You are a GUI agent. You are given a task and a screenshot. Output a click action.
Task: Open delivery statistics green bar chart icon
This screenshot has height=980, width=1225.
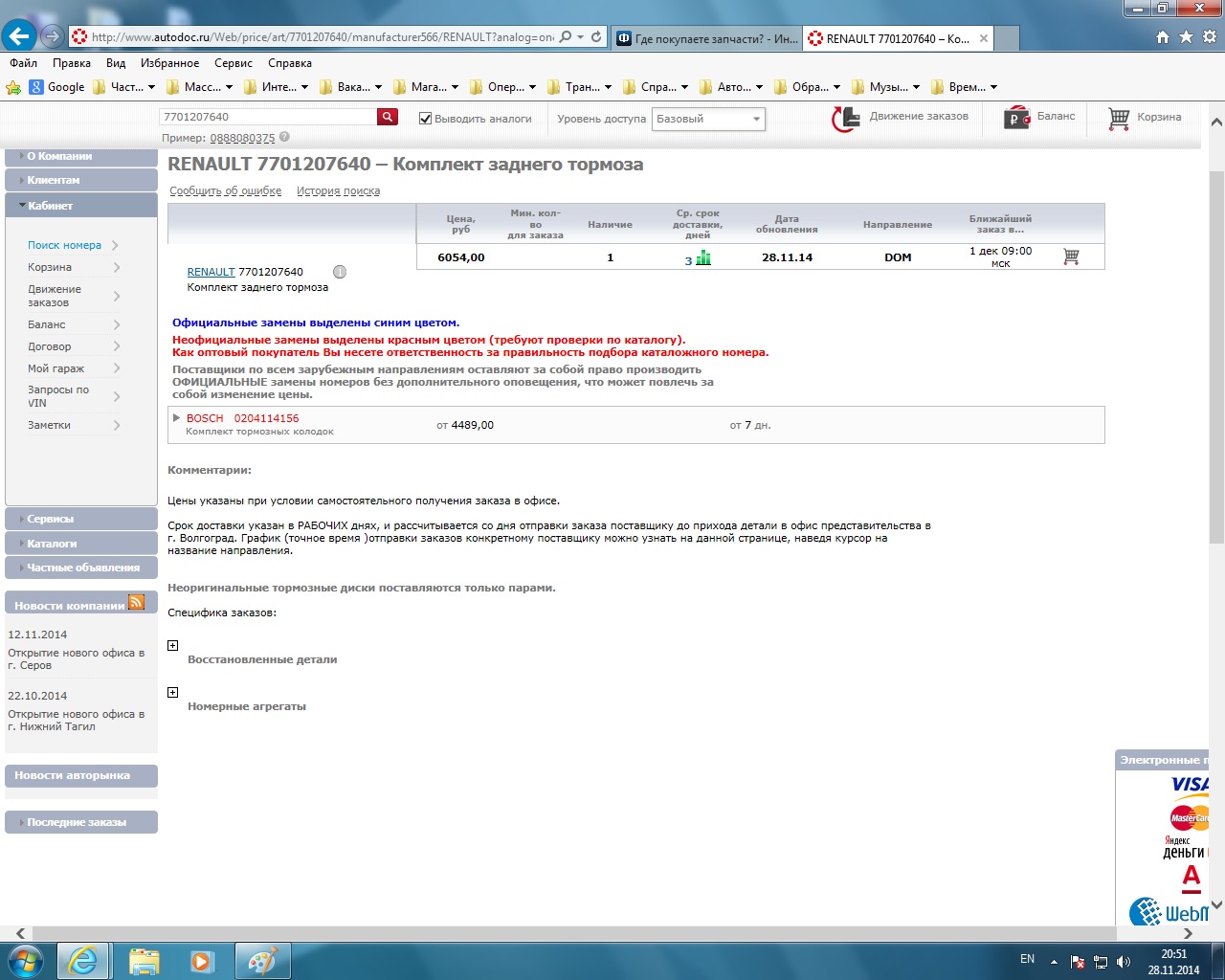(x=703, y=257)
